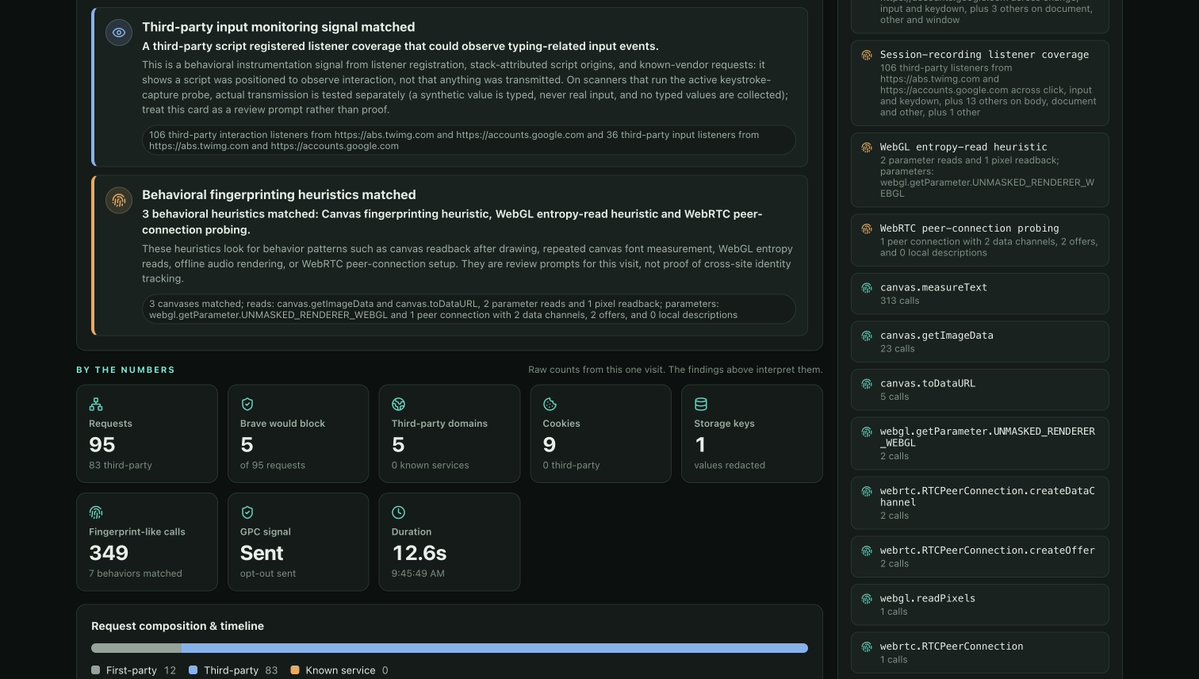Click the eye icon on input monitoring card
The image size is (1199, 679).
pyautogui.click(x=119, y=33)
